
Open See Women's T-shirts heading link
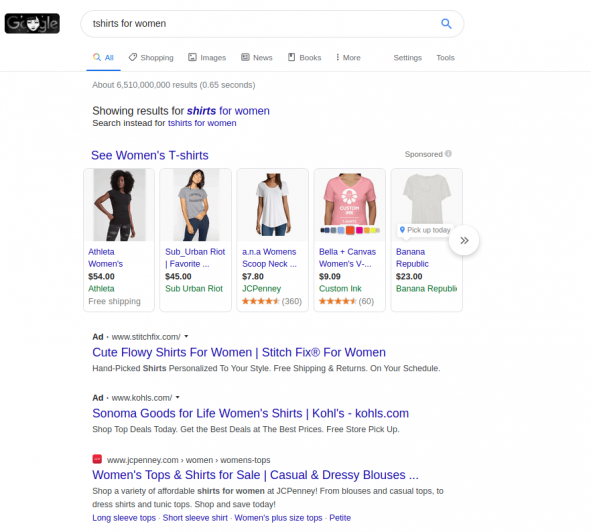(x=150, y=155)
